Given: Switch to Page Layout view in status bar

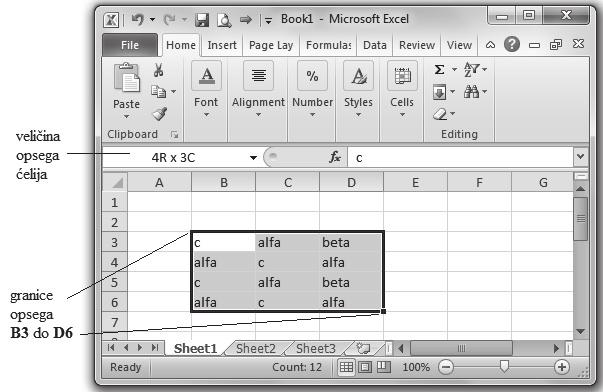Looking at the screenshot, I should click(x=365, y=367).
